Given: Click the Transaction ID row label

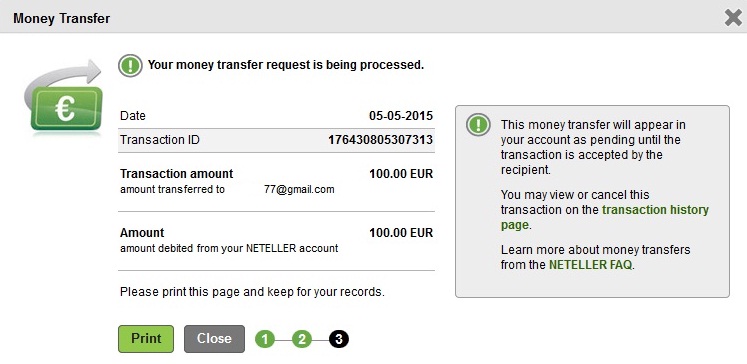Looking at the screenshot, I should [x=160, y=140].
